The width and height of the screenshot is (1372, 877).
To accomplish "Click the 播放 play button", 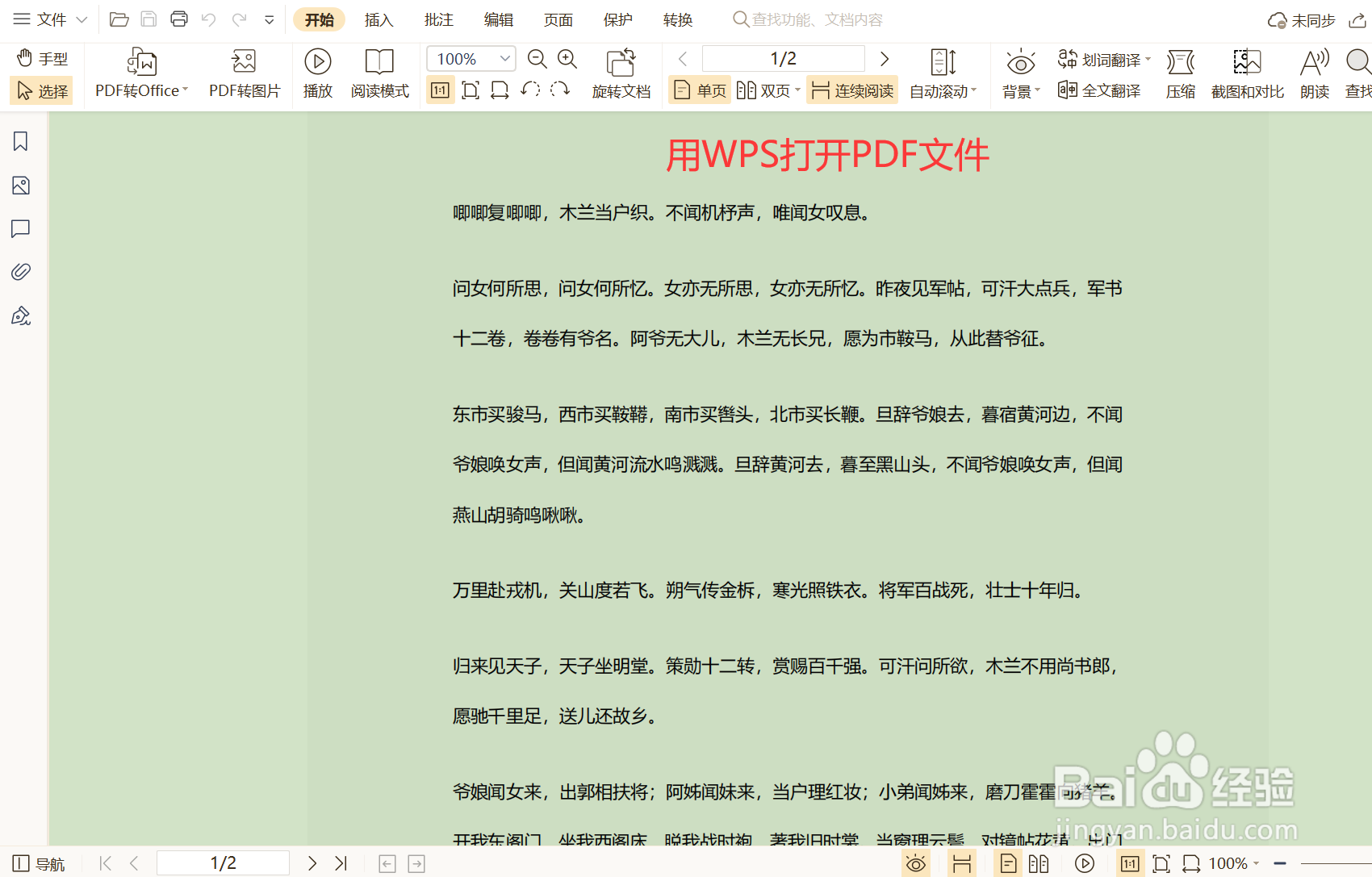I will [318, 74].
